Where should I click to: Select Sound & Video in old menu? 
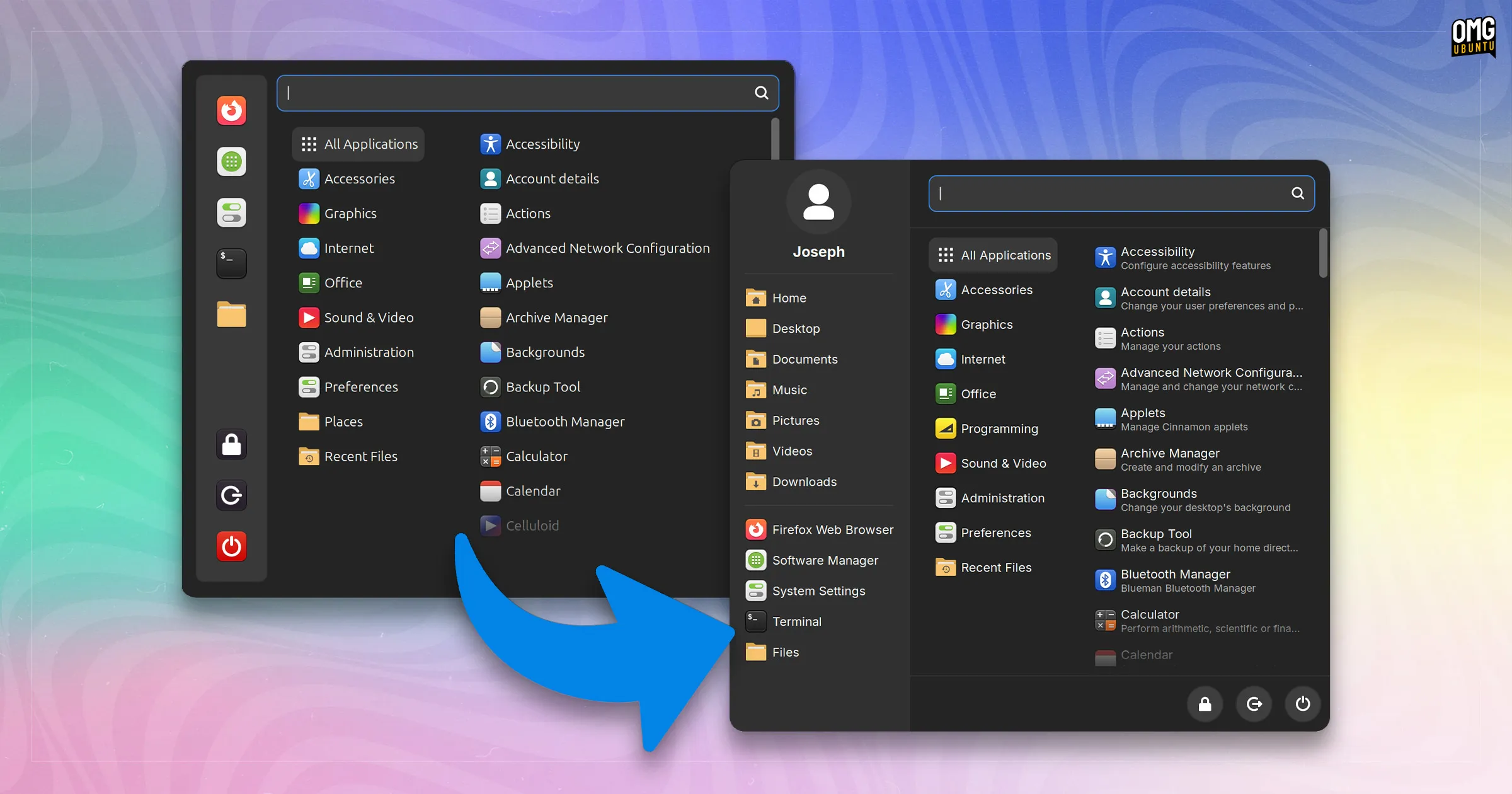tap(368, 318)
